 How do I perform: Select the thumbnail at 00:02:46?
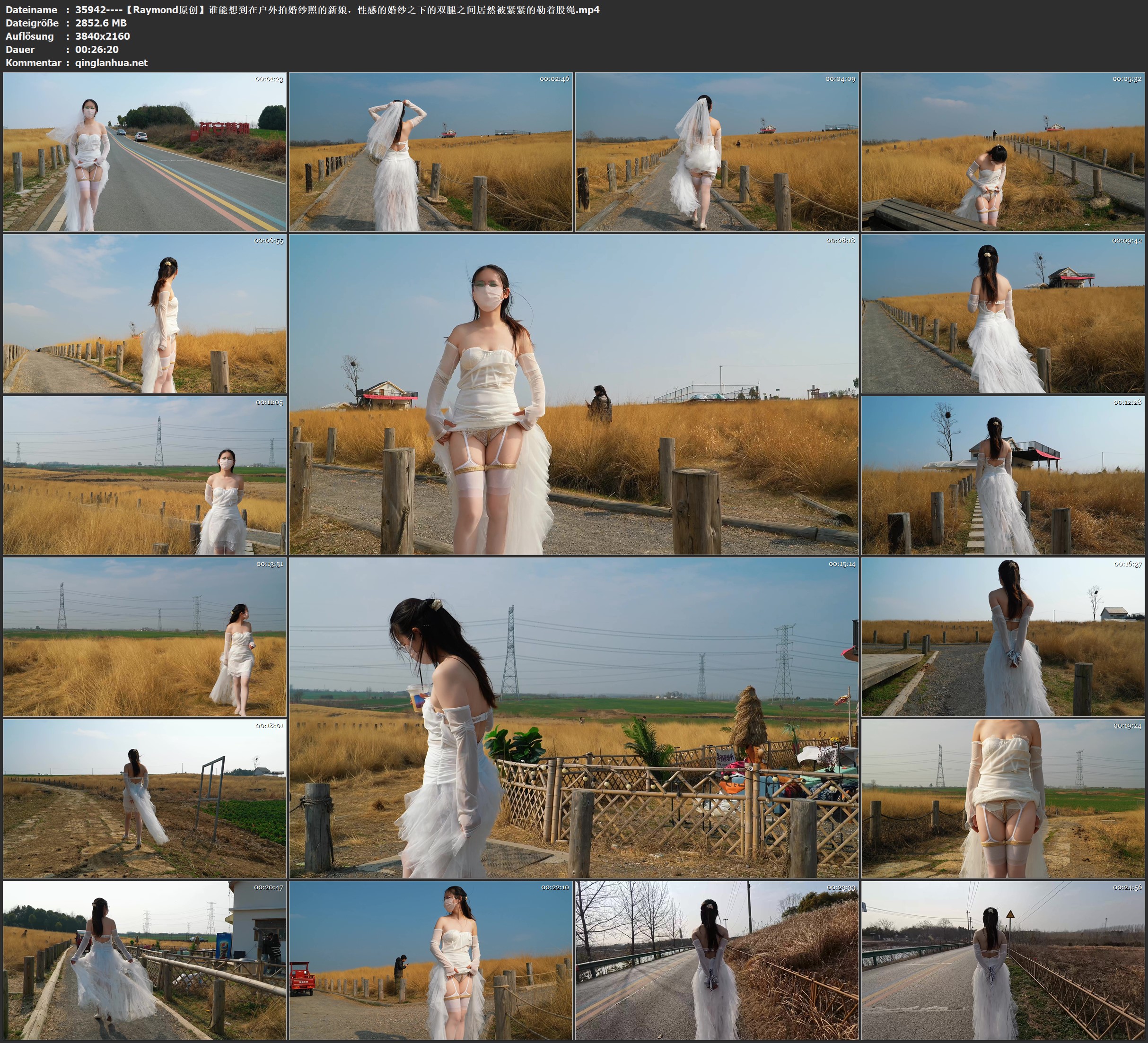point(430,151)
